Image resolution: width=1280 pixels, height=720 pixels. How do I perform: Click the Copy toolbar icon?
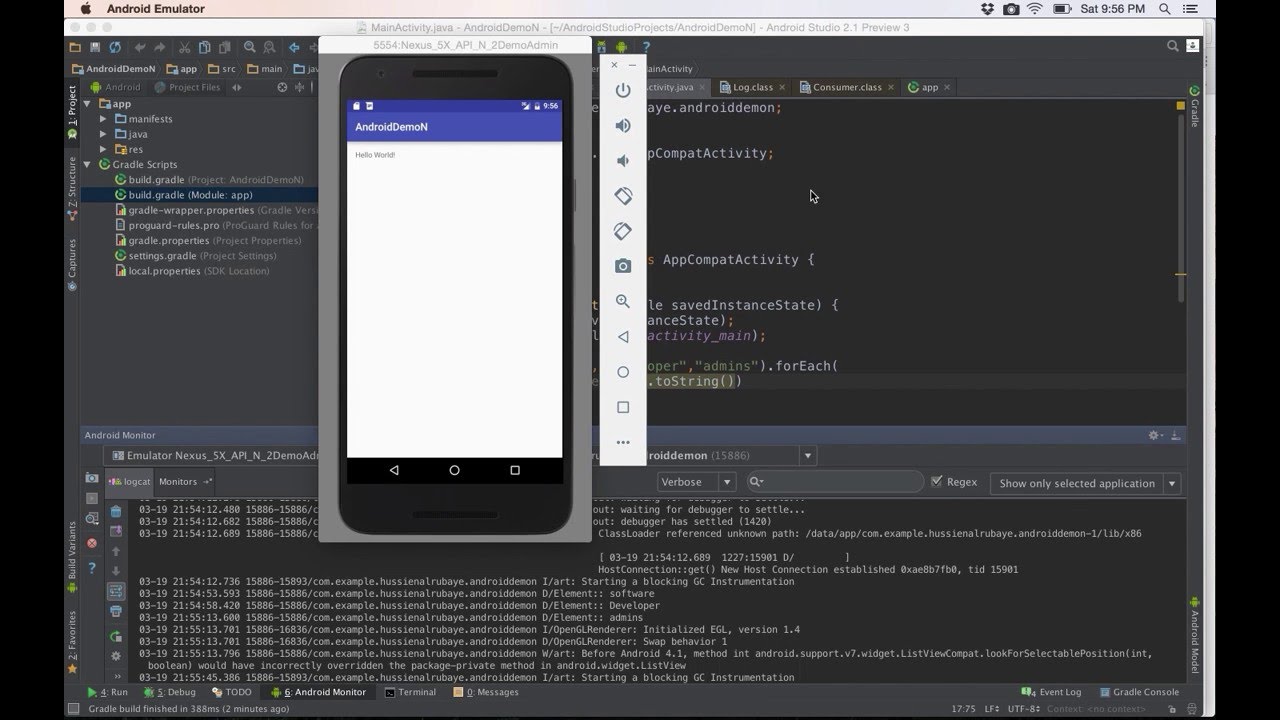[206, 47]
